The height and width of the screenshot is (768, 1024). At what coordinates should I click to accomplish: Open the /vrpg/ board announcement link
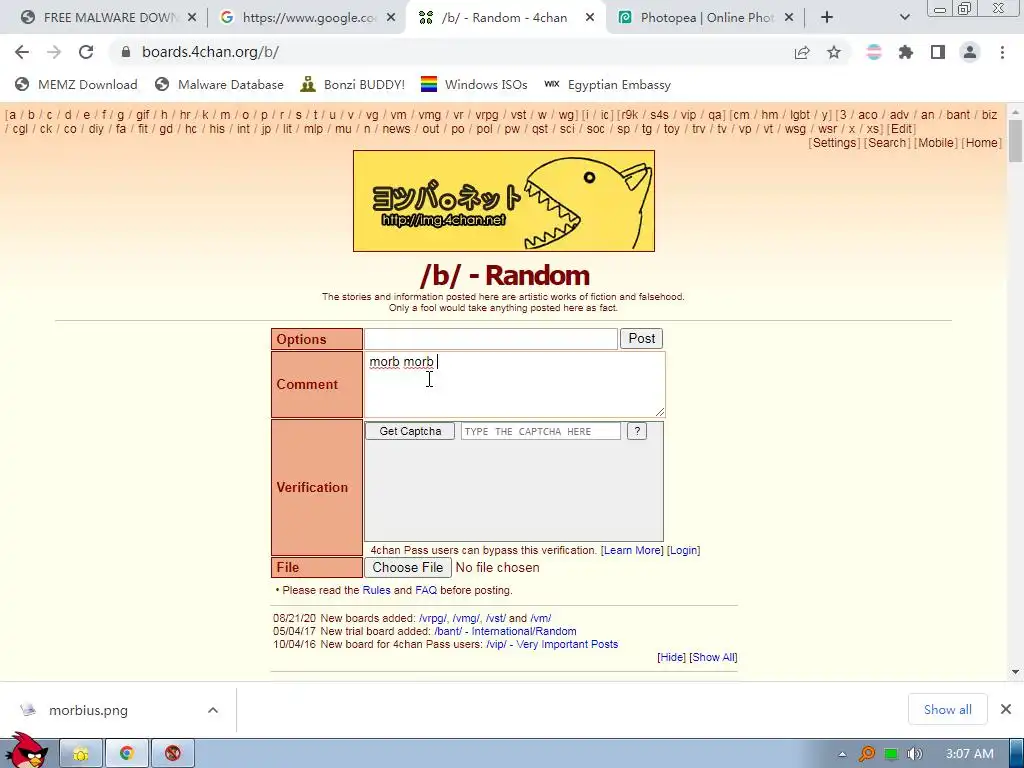[433, 618]
